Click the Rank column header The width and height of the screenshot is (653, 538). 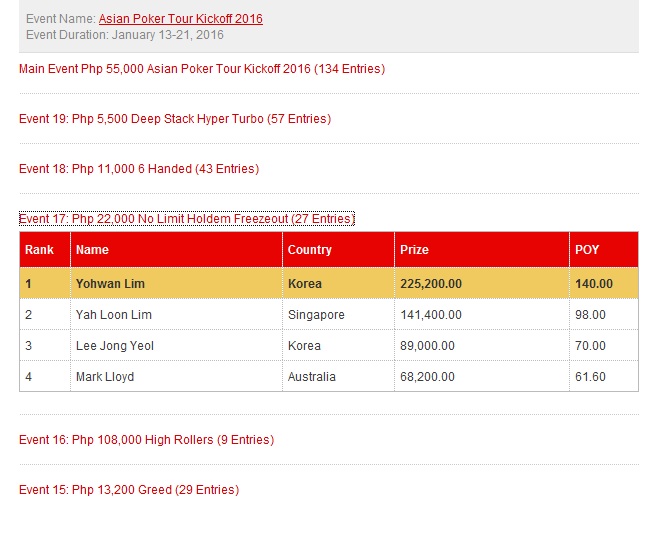pyautogui.click(x=40, y=250)
